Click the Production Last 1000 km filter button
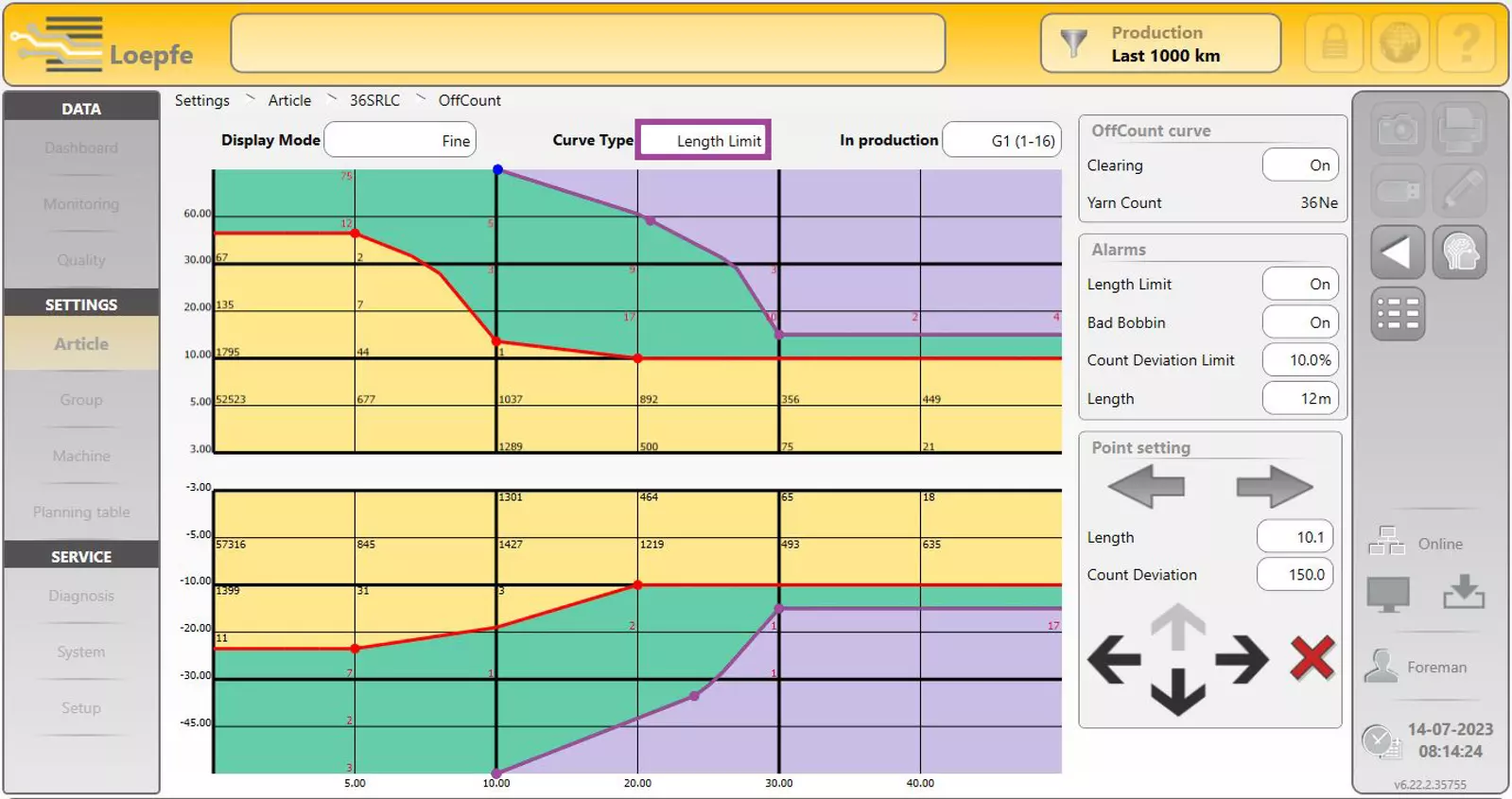The width and height of the screenshot is (1512, 799). [1160, 43]
